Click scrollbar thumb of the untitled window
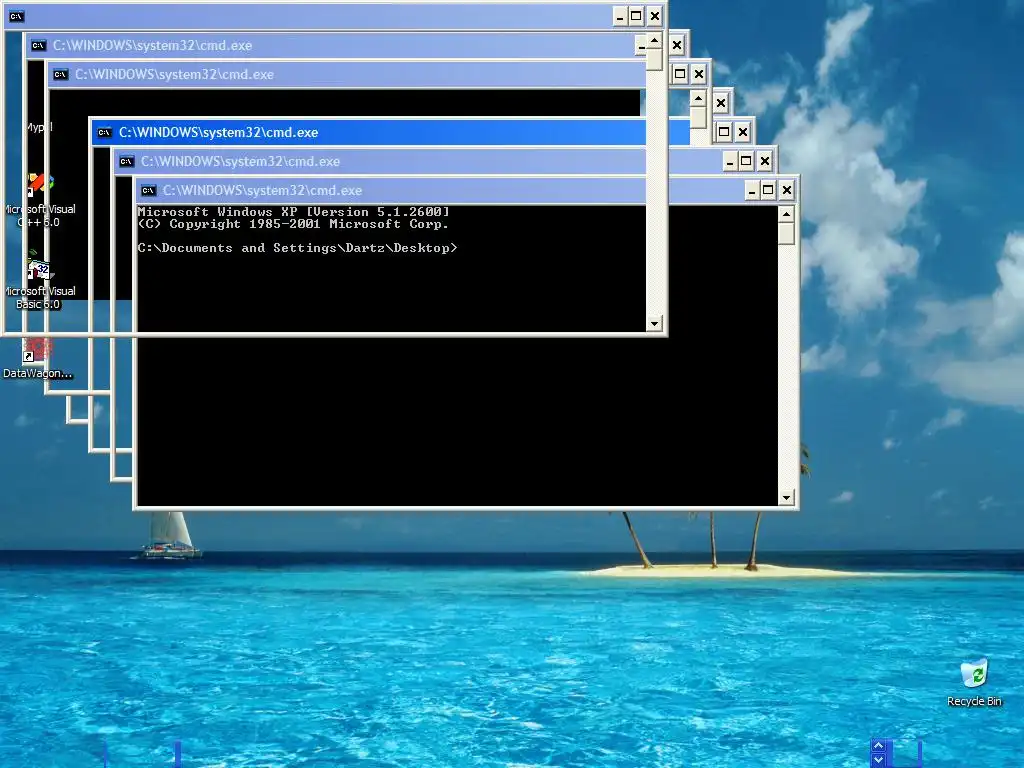Image resolution: width=1024 pixels, height=768 pixels. pyautogui.click(x=654, y=59)
